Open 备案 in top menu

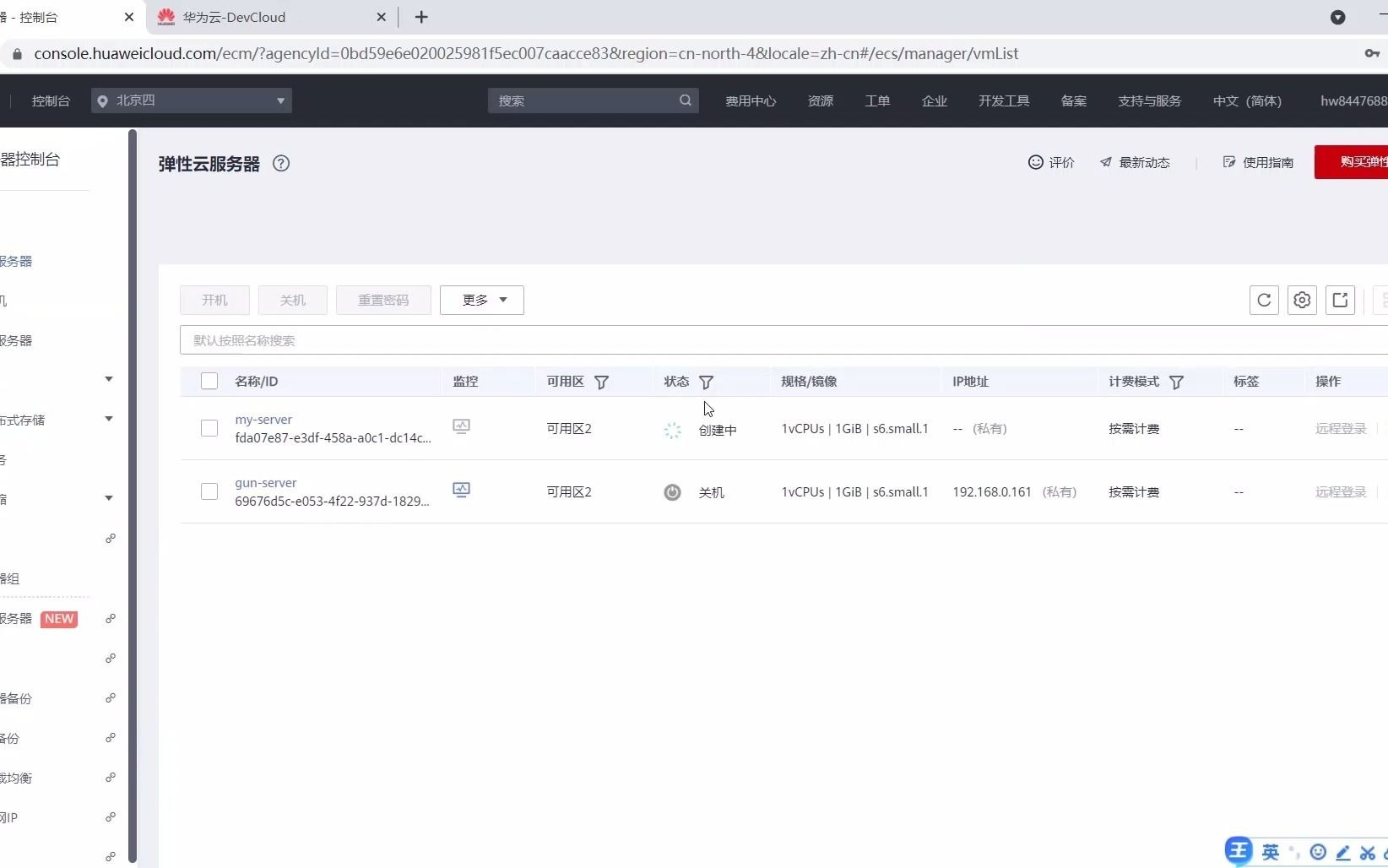pyautogui.click(x=1074, y=100)
